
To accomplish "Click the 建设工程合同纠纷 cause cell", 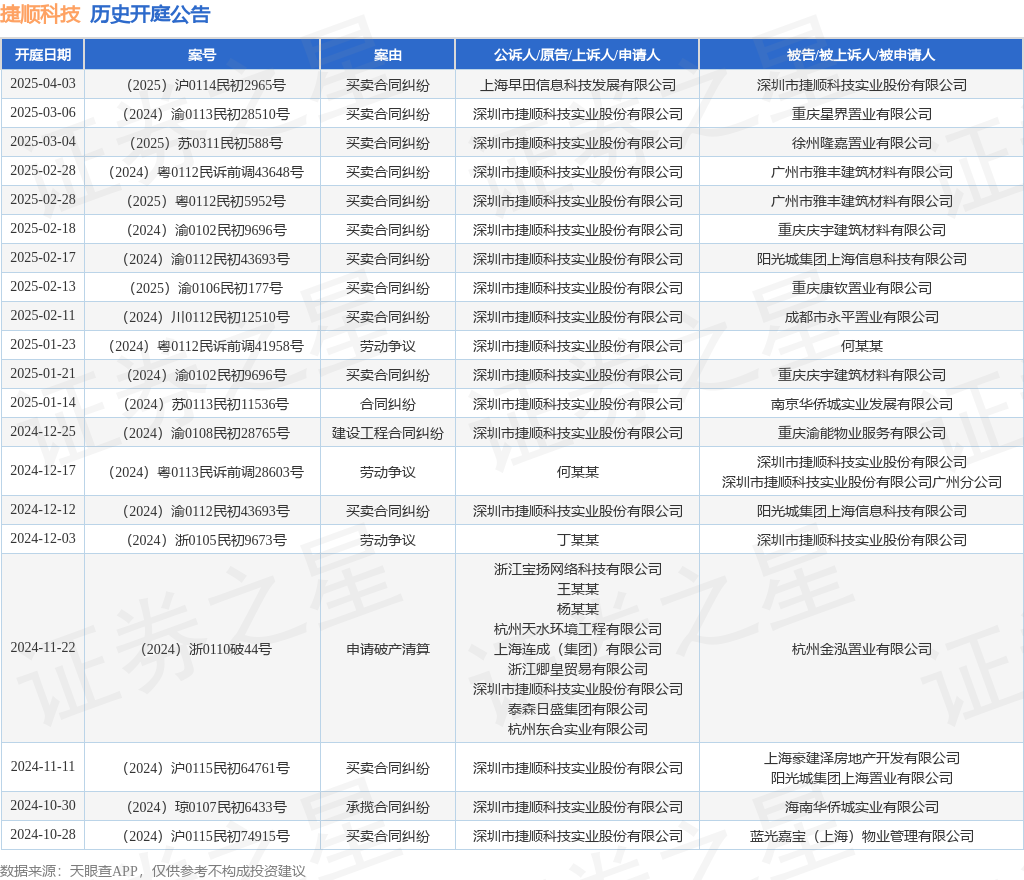I will (x=388, y=433).
